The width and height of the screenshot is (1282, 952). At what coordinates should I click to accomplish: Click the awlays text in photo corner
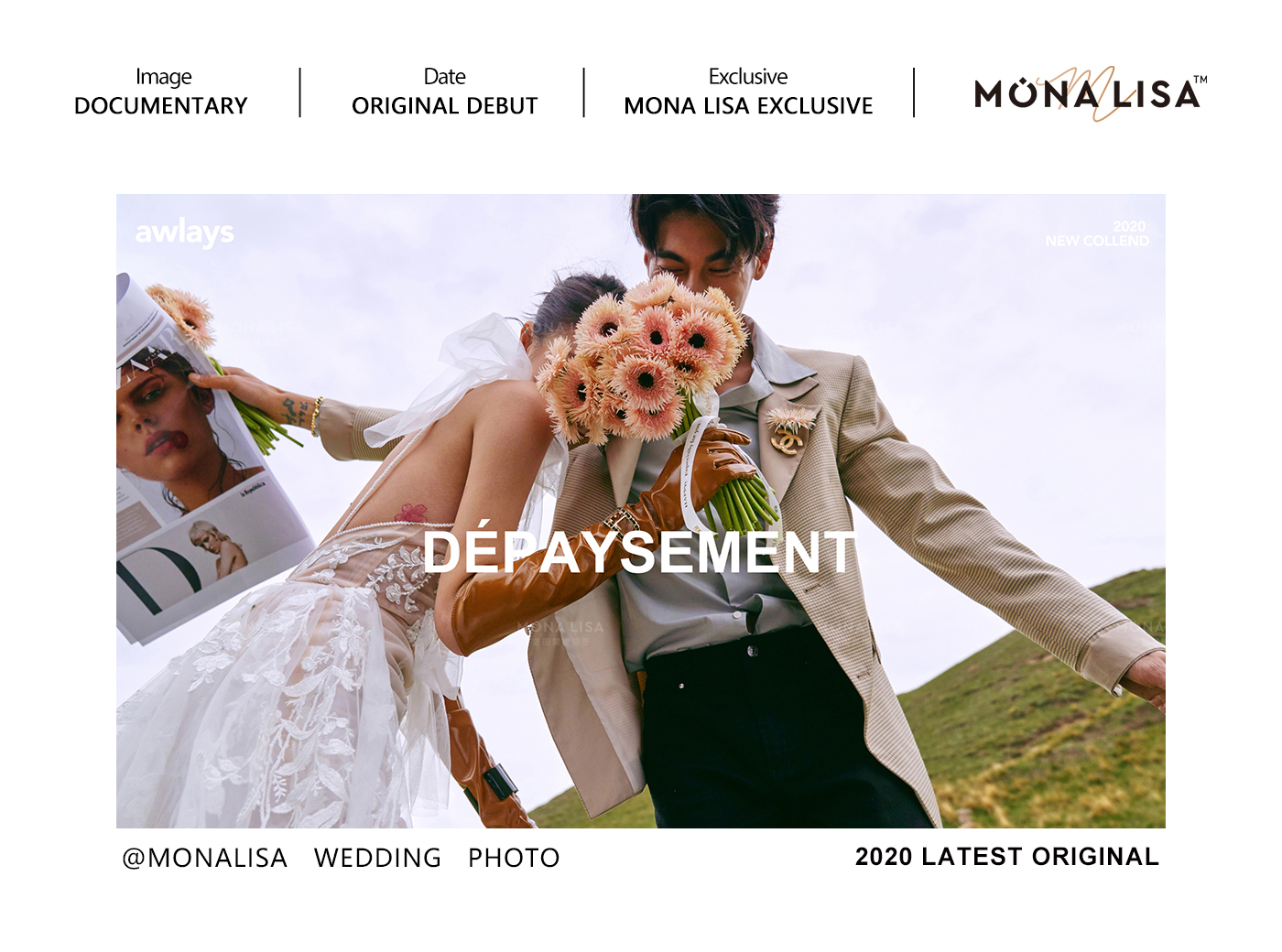click(184, 233)
